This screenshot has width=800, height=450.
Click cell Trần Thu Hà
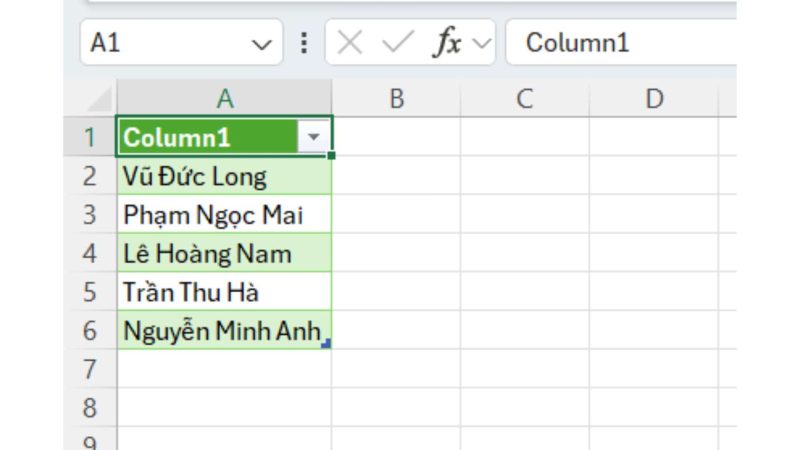[x=224, y=292]
